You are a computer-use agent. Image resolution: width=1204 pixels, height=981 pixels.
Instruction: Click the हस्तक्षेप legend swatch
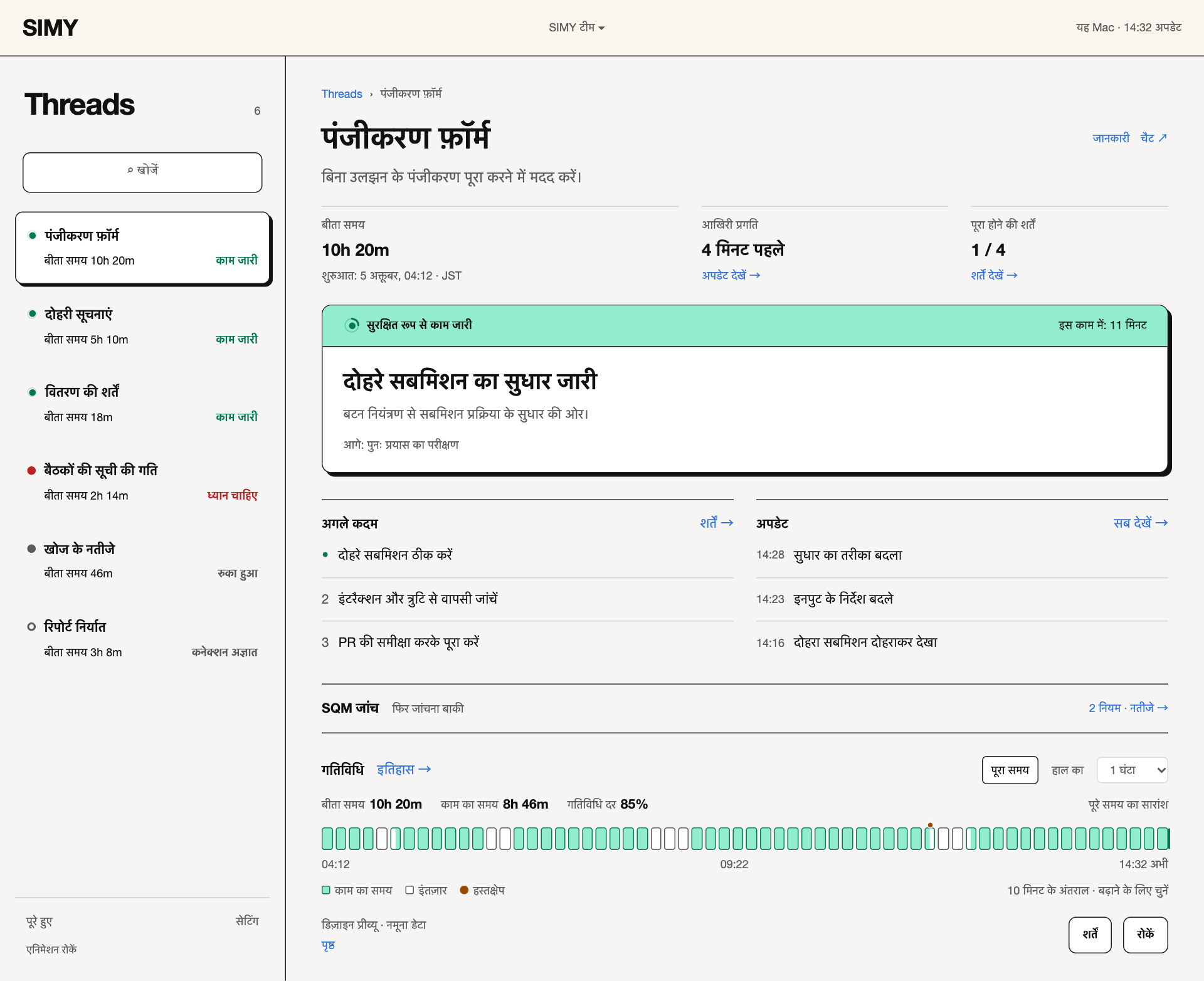pyautogui.click(x=464, y=890)
